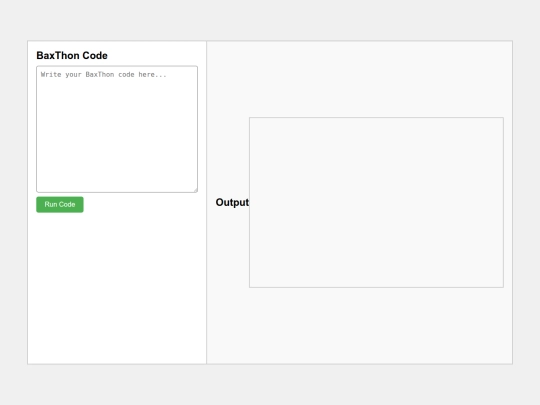540x405 pixels.
Task: Click the green Run Code button
Action: click(x=60, y=205)
